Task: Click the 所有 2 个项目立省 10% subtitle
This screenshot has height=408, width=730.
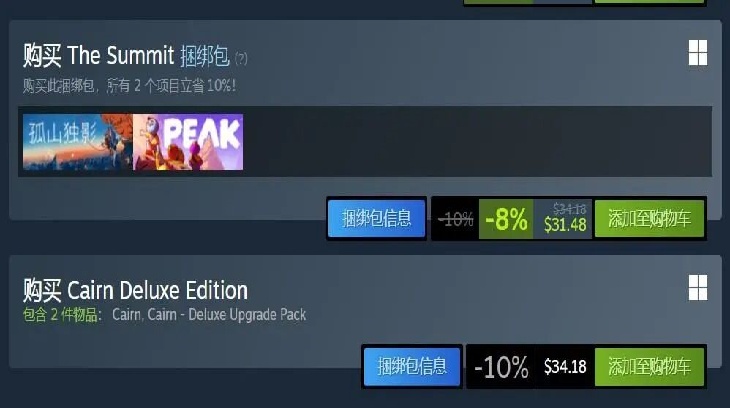Action: [171, 86]
